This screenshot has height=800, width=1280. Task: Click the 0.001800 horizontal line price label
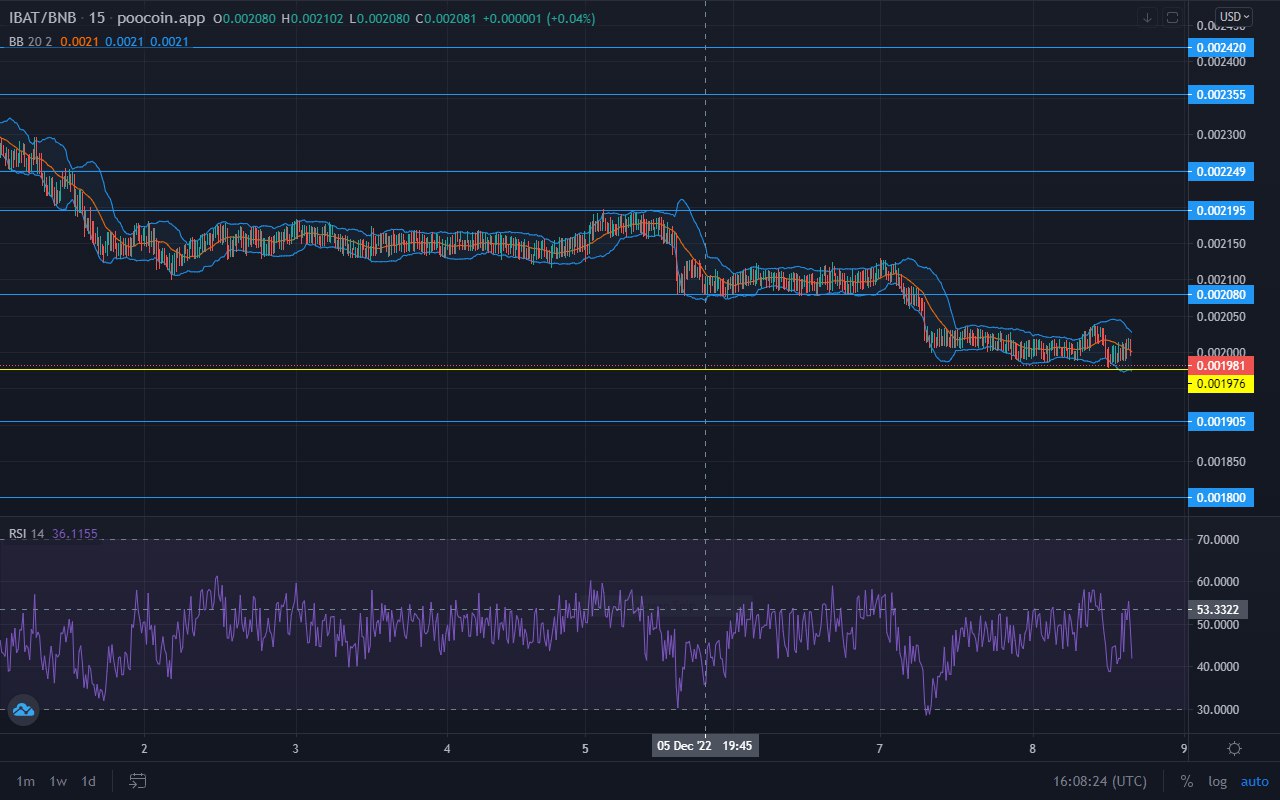[1220, 497]
